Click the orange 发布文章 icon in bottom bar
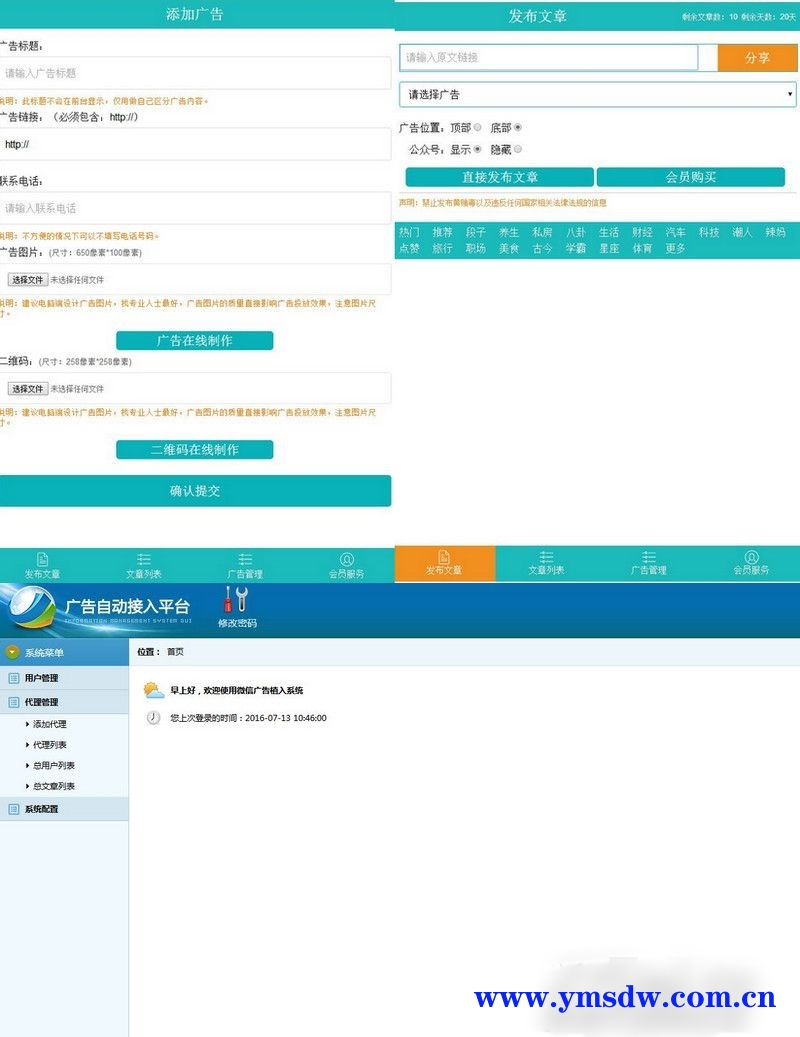Screen dimensions: 800x1037 [444, 557]
